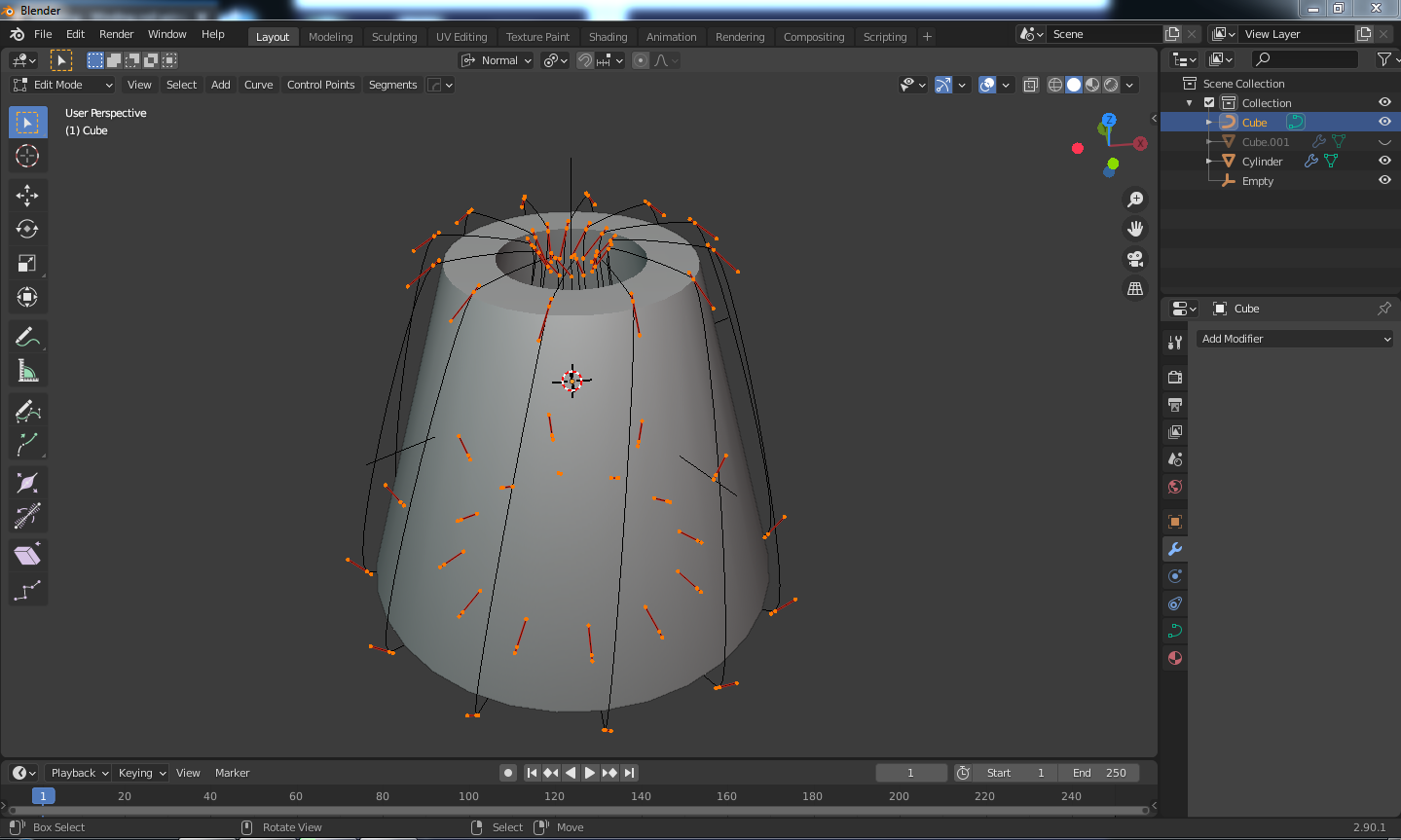Open outliner filter dropdown

click(1387, 59)
